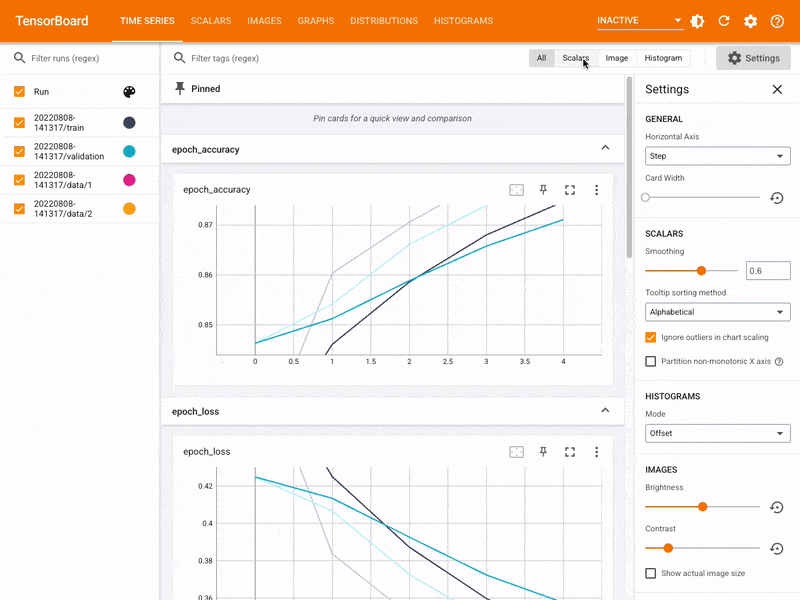Uncheck the 20220808-141317/validation run
This screenshot has width=800, height=600.
click(19, 152)
